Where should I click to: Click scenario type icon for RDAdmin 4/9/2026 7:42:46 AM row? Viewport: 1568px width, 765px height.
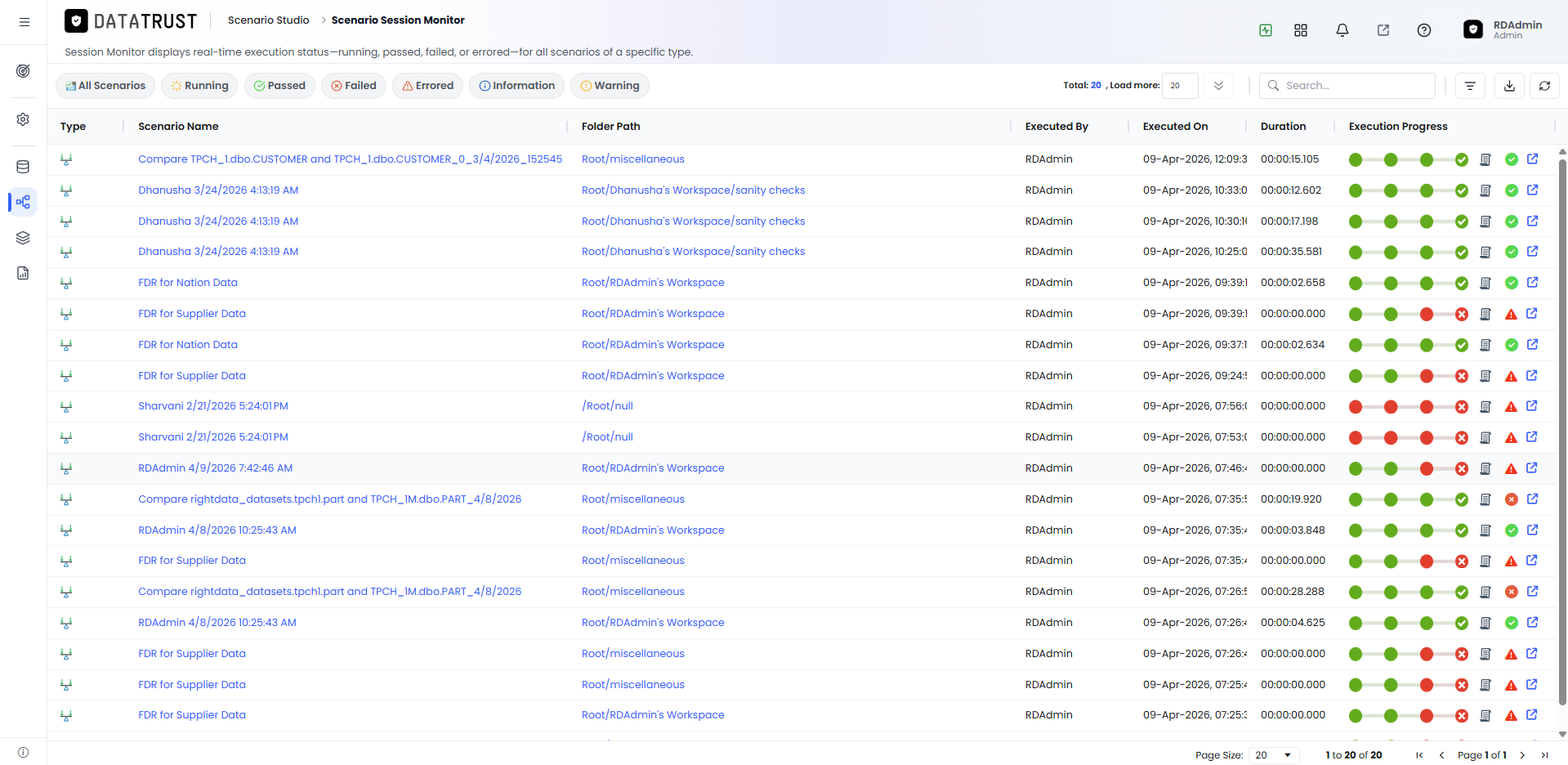coord(66,468)
